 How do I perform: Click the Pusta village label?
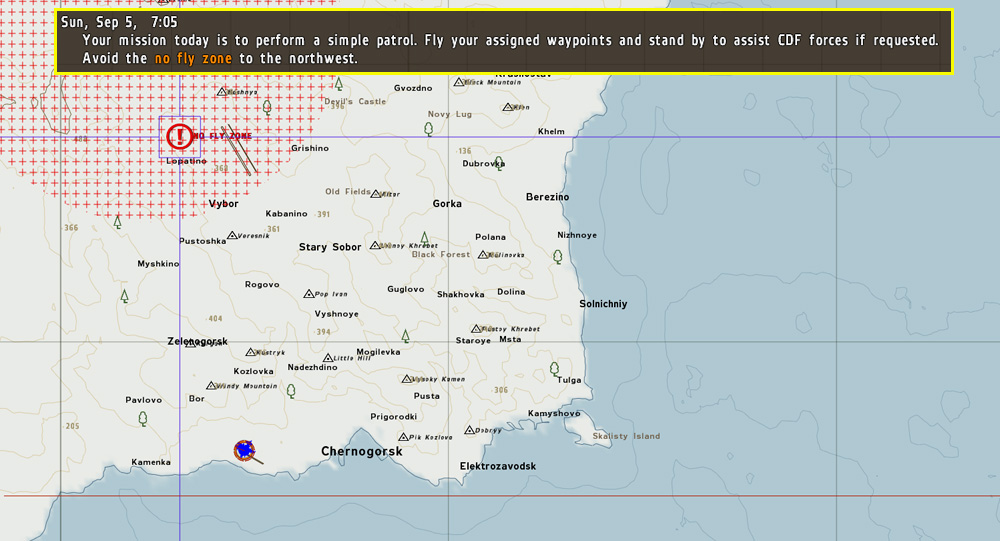[427, 396]
